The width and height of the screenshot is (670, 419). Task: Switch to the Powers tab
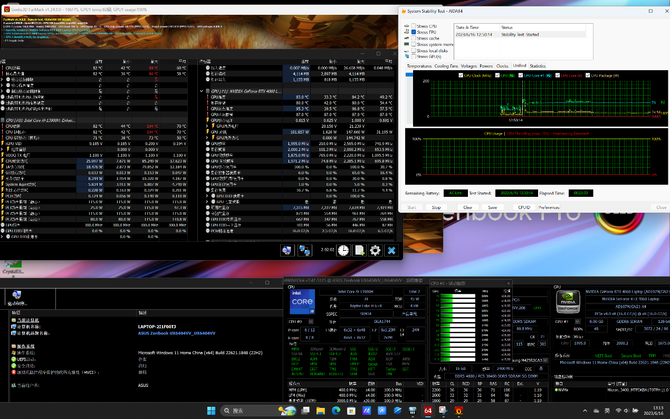[486, 66]
